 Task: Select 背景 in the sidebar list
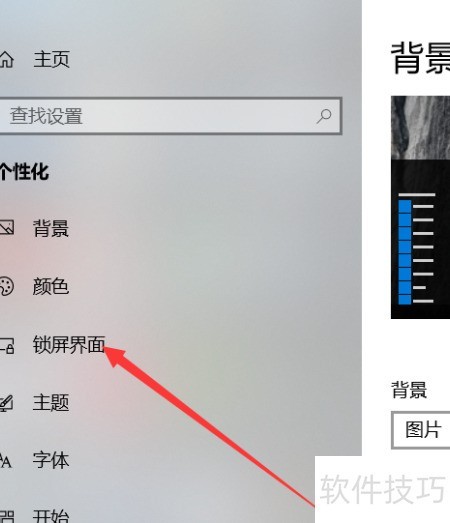(x=51, y=228)
